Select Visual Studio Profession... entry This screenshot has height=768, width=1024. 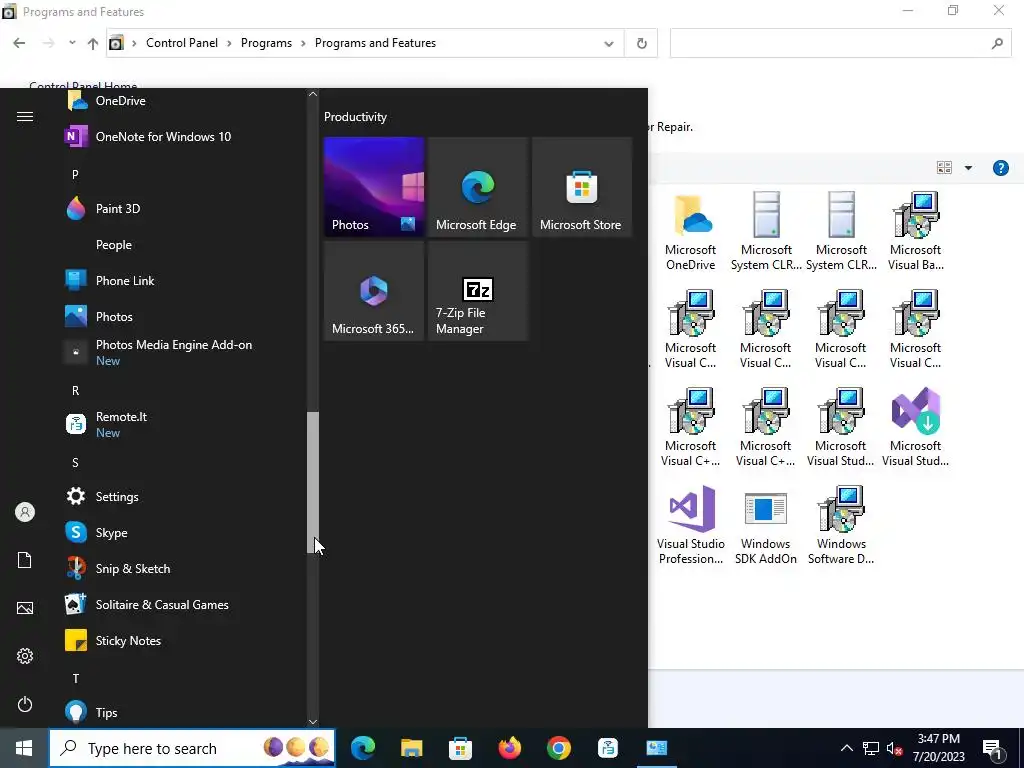[x=690, y=526]
